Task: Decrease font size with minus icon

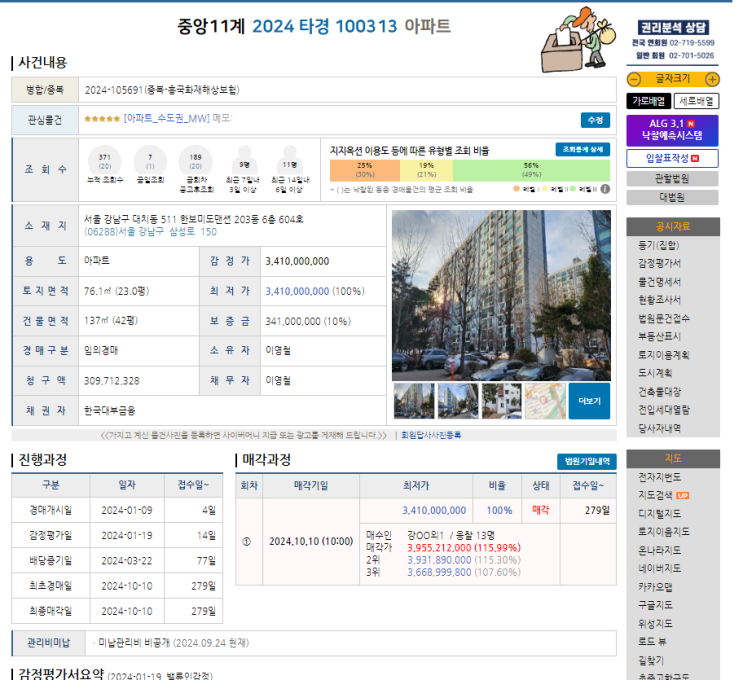Action: [634, 79]
